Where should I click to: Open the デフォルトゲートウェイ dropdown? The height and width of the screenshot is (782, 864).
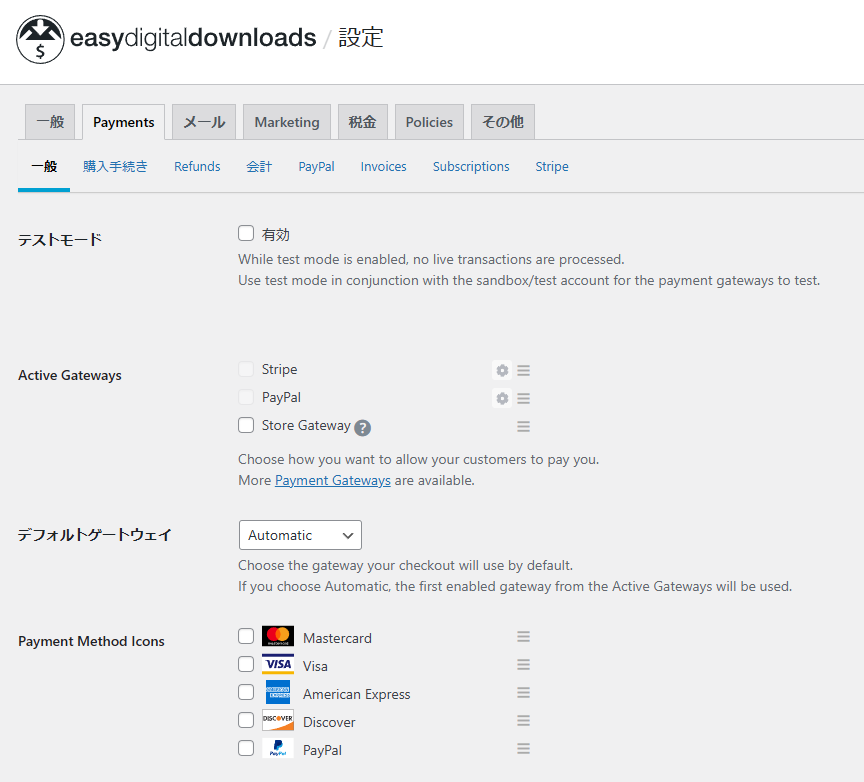[299, 534]
